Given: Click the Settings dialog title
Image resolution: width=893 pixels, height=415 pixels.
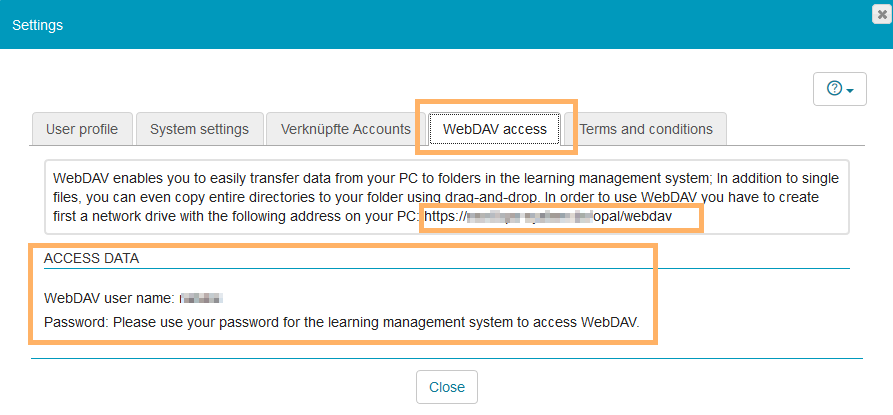Looking at the screenshot, I should tap(37, 25).
